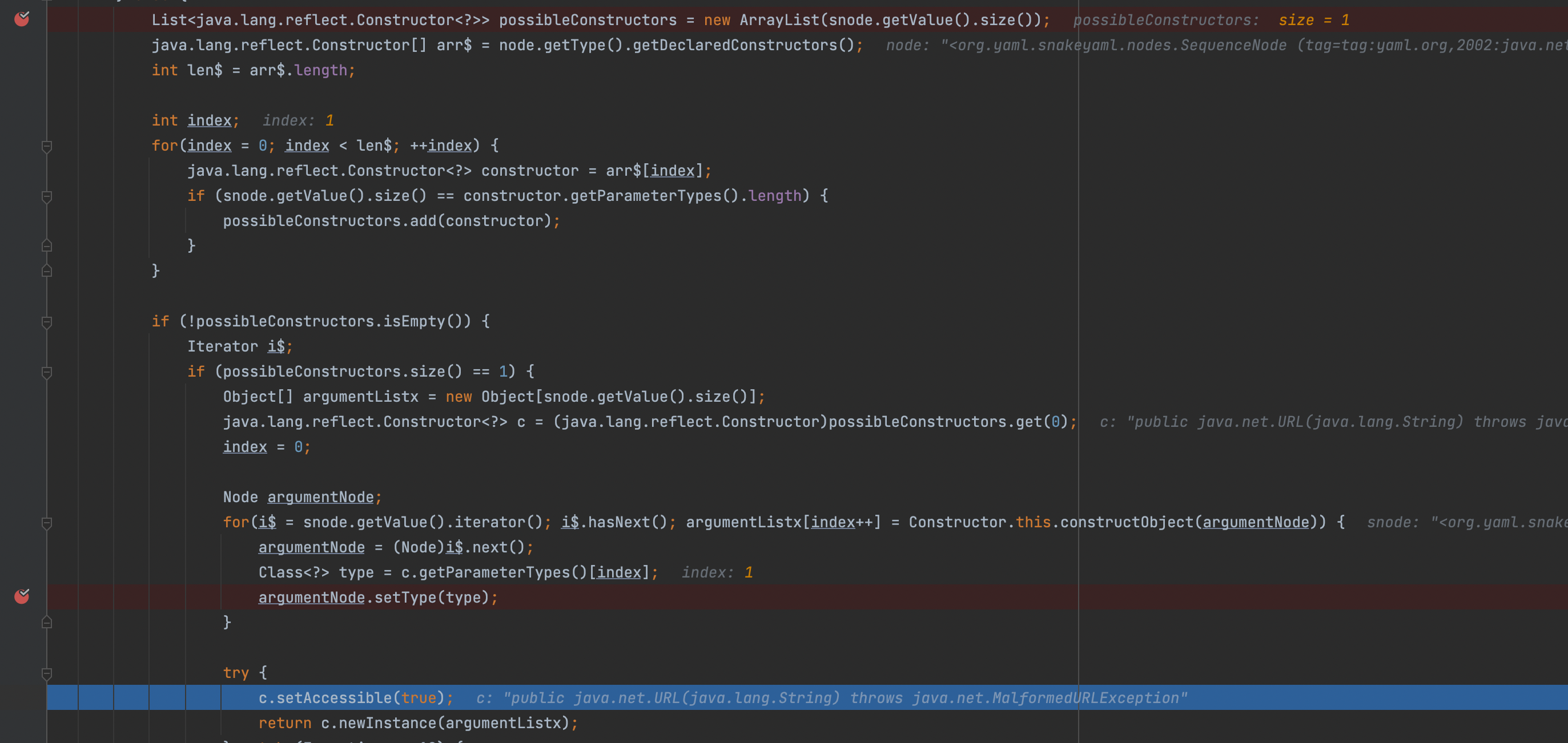Collapse the if (!possibleConstructors.isEmpty()) block
1568x743 pixels.
[x=47, y=322]
